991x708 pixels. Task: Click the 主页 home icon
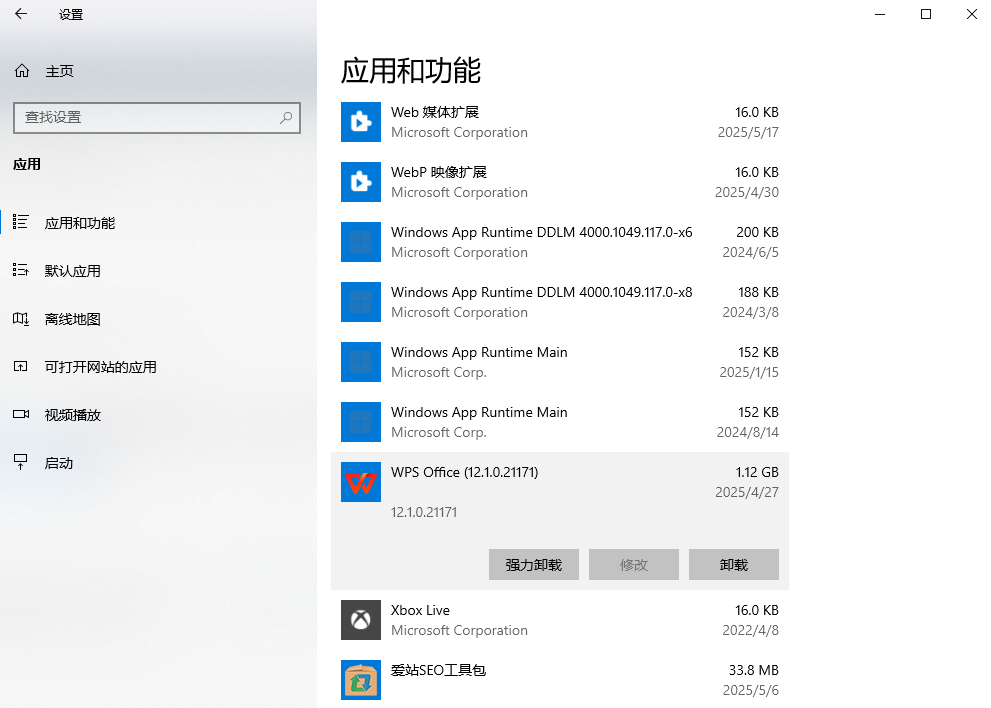coord(22,71)
